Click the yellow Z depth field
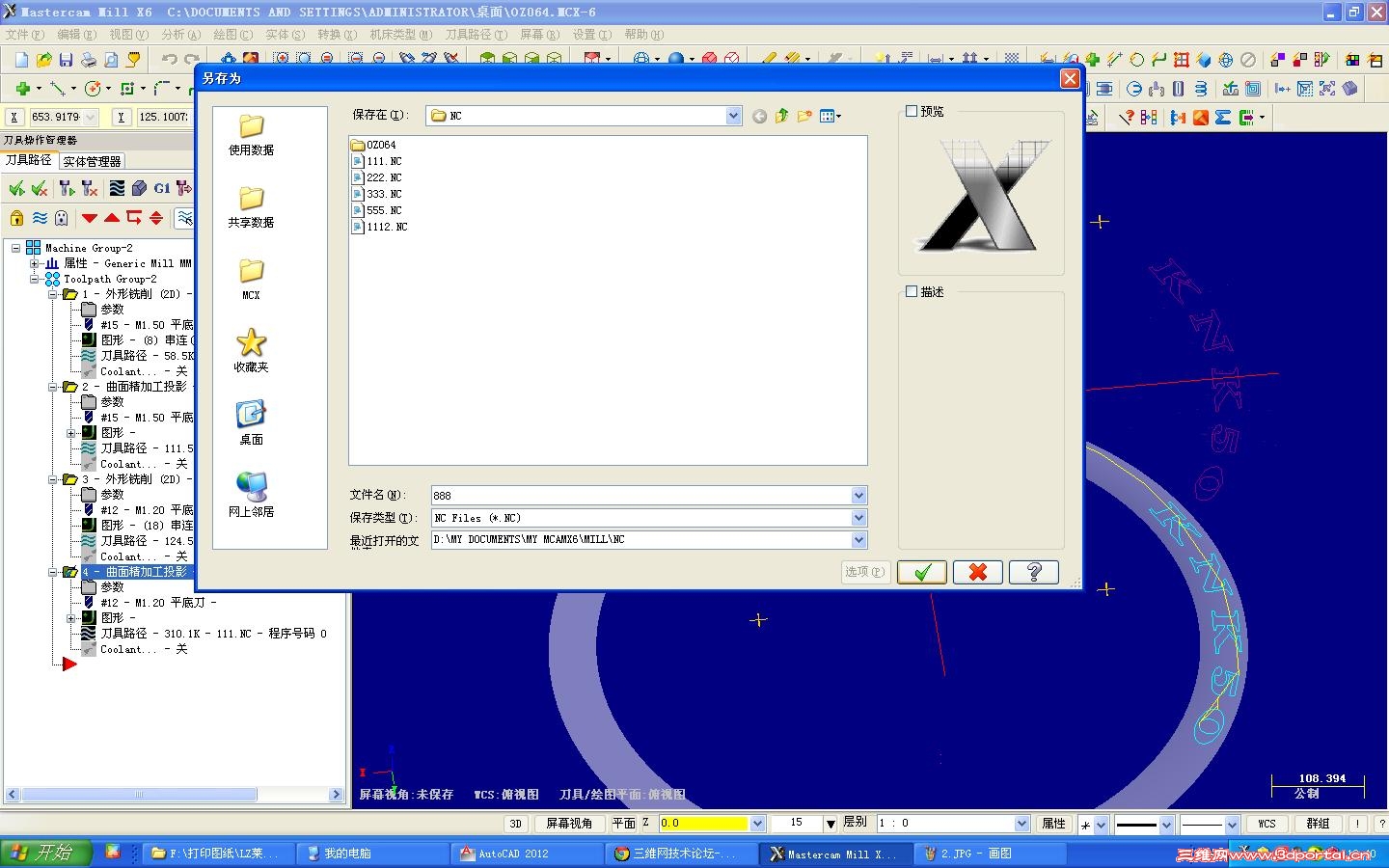Viewport: 1389px width, 868px height. tap(703, 824)
